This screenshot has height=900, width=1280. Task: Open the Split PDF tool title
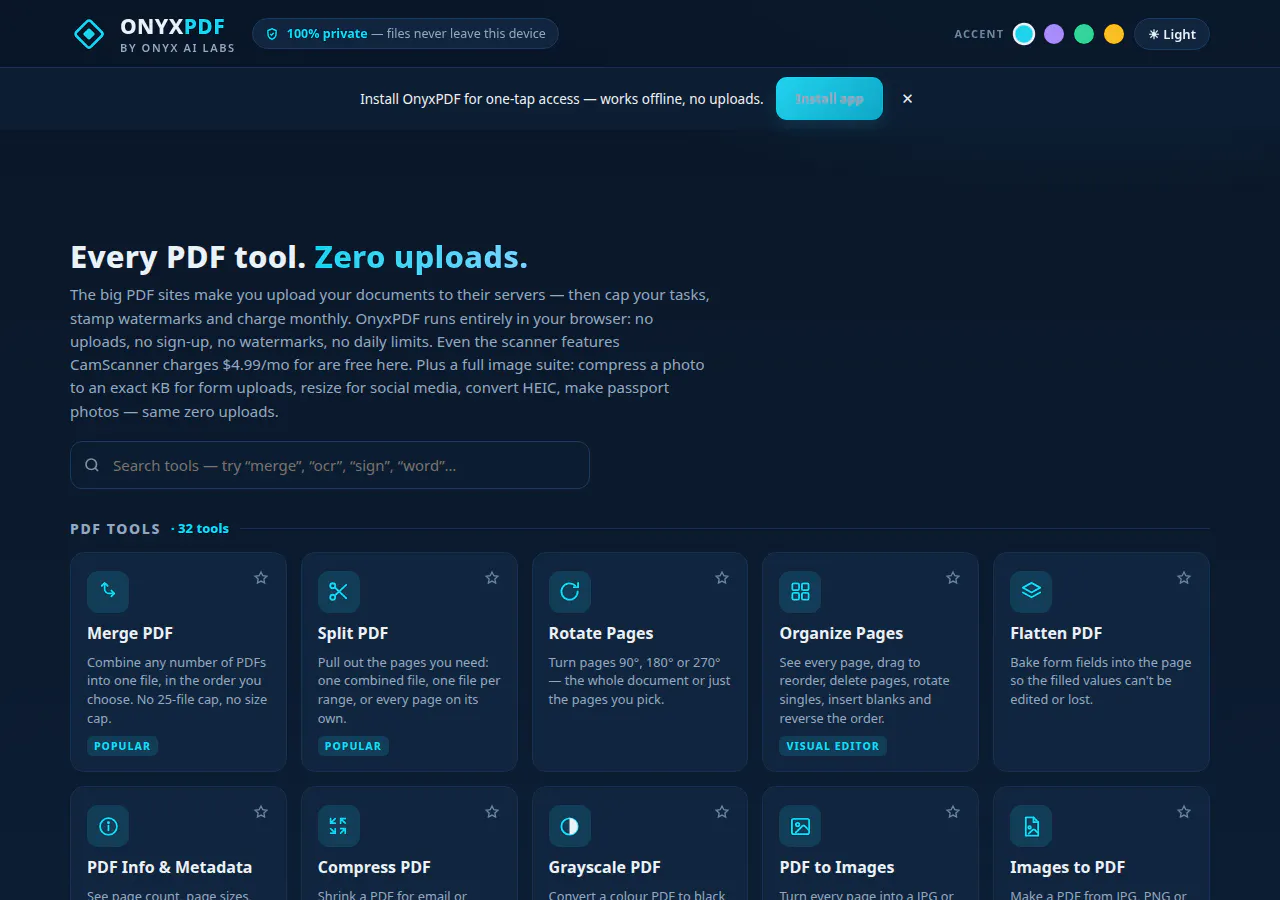353,633
